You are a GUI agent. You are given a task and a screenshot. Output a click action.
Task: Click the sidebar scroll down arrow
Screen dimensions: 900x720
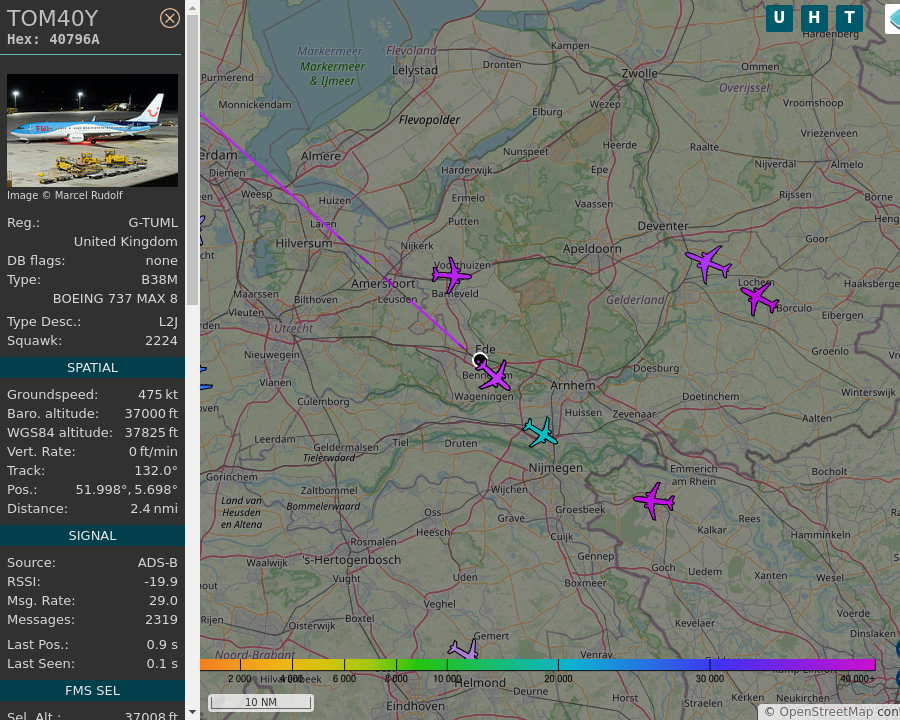pyautogui.click(x=192, y=712)
